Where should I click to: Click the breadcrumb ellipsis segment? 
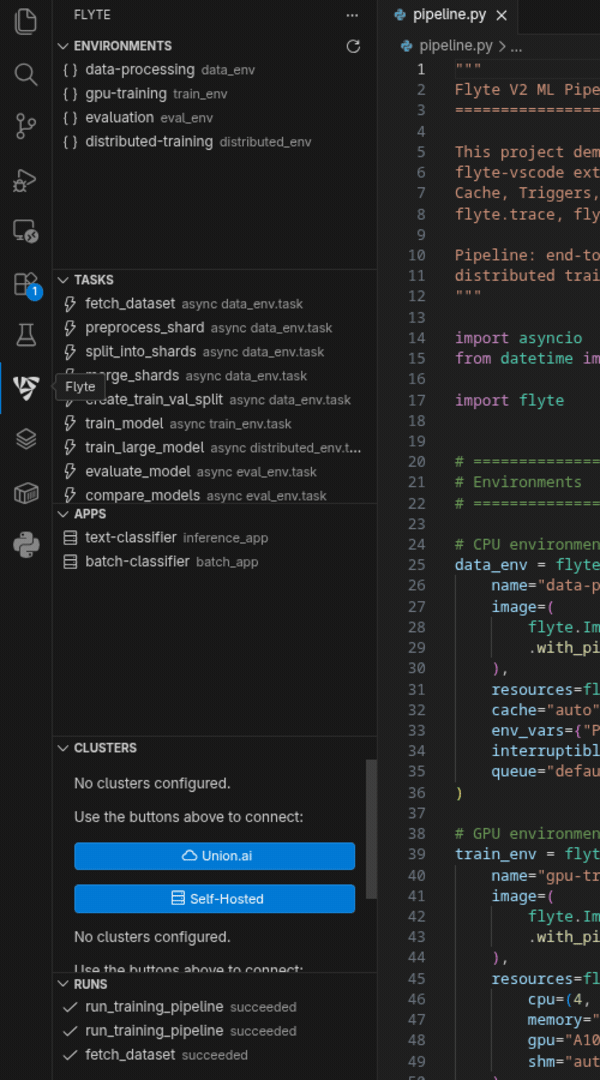pos(517,47)
